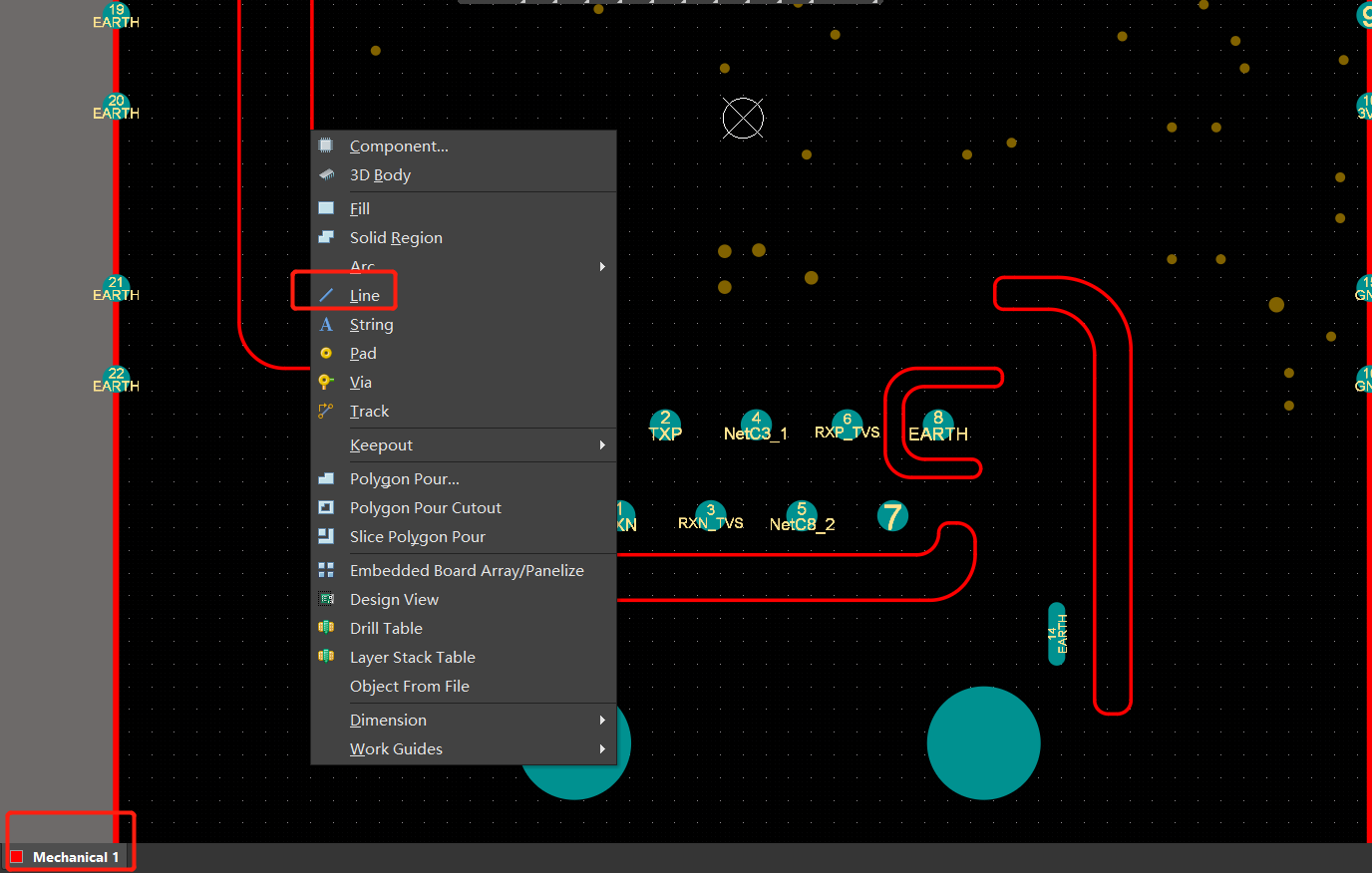Click the Component chip icon
The height and width of the screenshot is (873, 1372).
click(326, 145)
